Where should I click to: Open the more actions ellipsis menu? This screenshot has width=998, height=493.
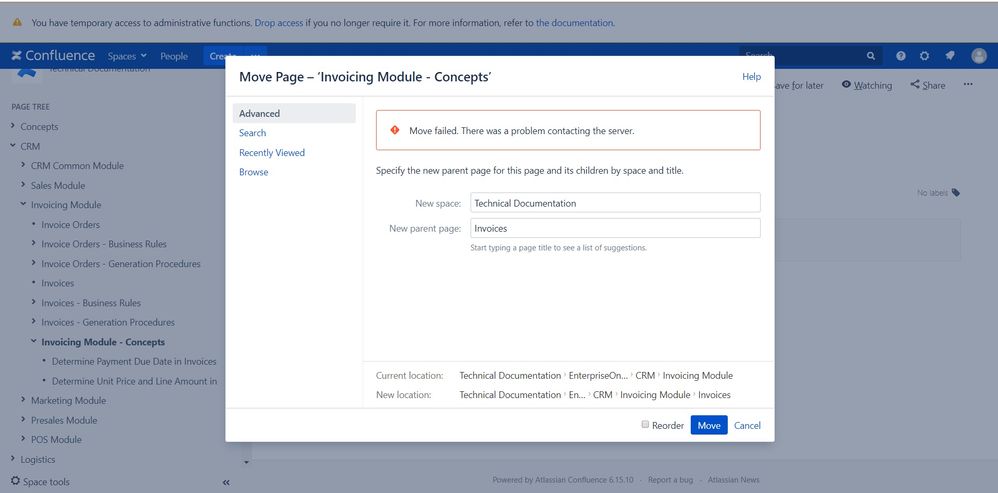(968, 84)
